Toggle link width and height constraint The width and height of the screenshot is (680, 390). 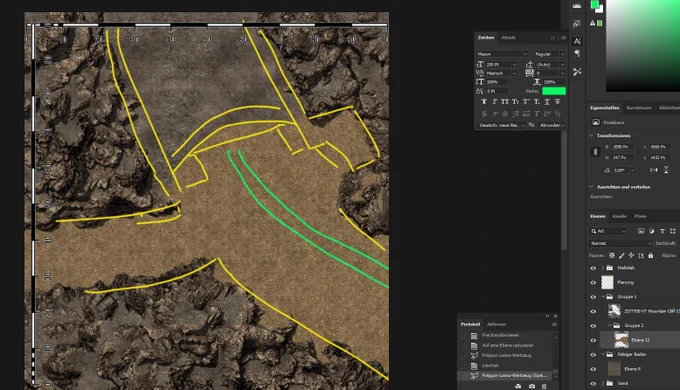595,152
